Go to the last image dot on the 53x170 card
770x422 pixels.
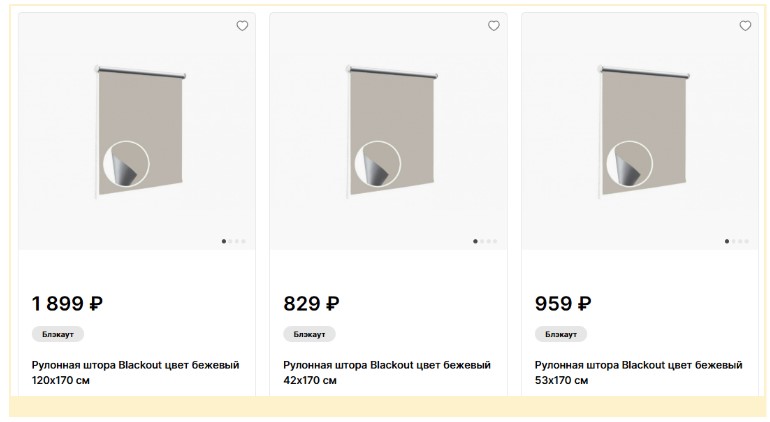point(746,241)
